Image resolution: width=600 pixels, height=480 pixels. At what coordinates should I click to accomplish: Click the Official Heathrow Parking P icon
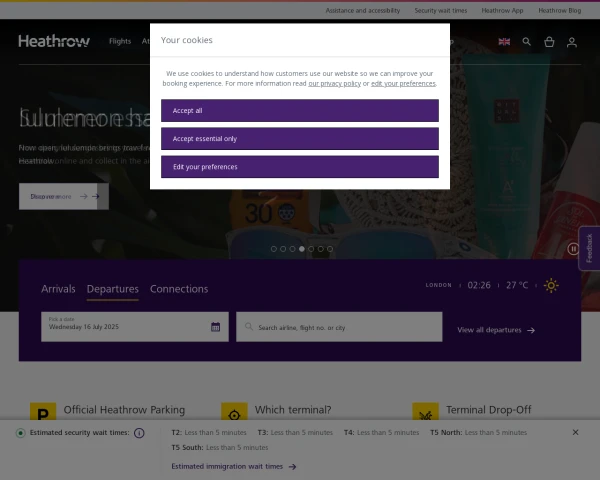(x=43, y=411)
